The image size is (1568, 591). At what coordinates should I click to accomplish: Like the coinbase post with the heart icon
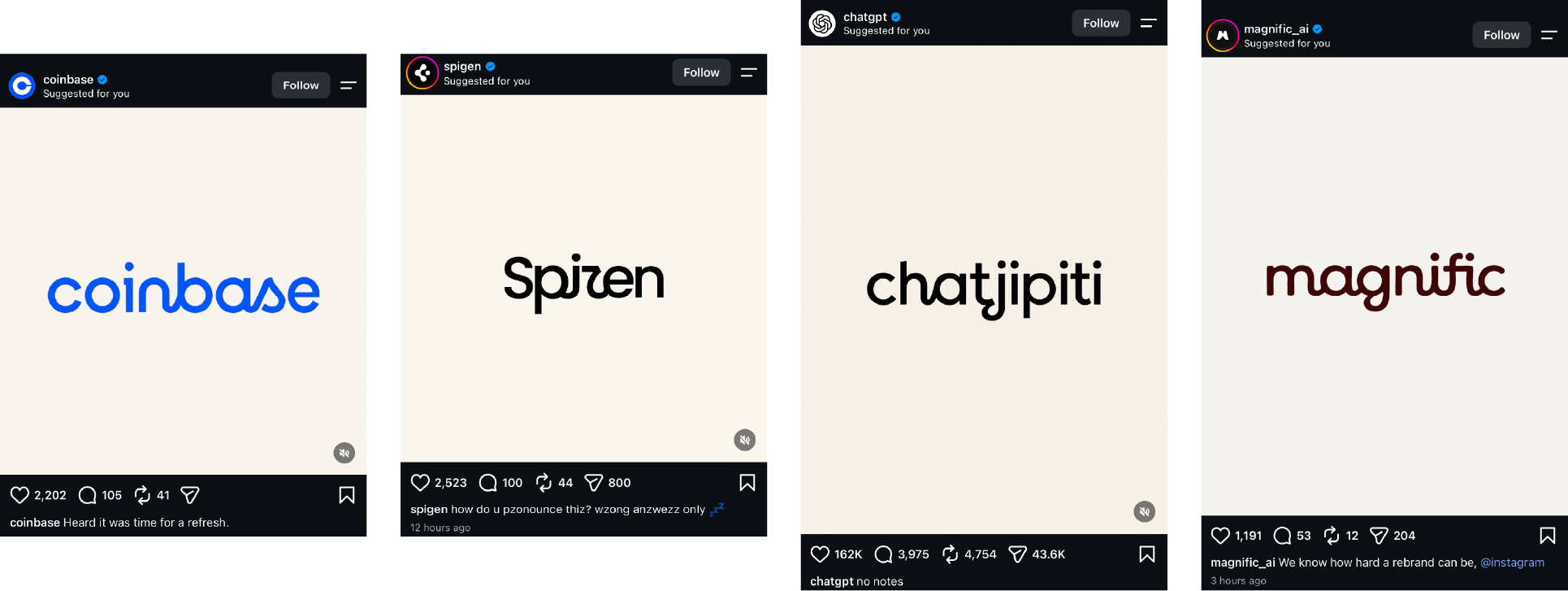[x=19, y=495]
